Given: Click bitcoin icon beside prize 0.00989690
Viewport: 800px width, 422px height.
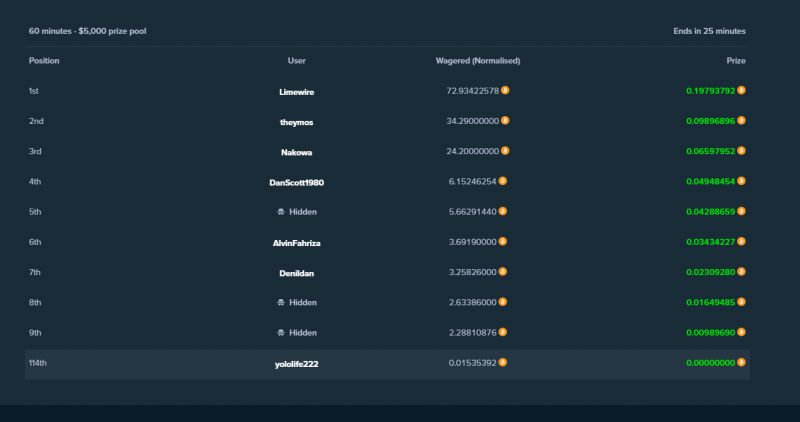Looking at the screenshot, I should (x=741, y=332).
